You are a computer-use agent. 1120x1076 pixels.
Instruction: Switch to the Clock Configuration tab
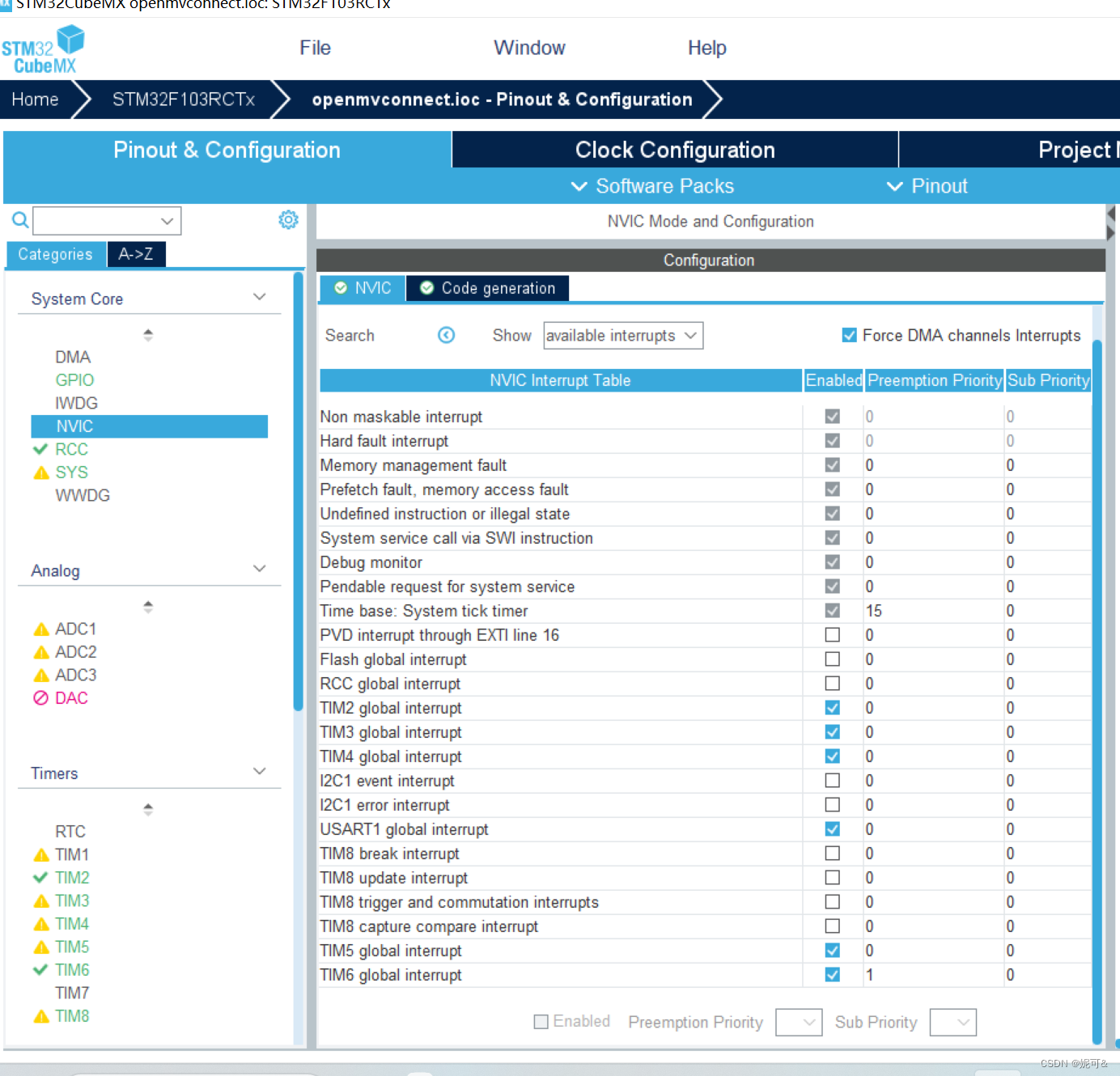tap(675, 150)
